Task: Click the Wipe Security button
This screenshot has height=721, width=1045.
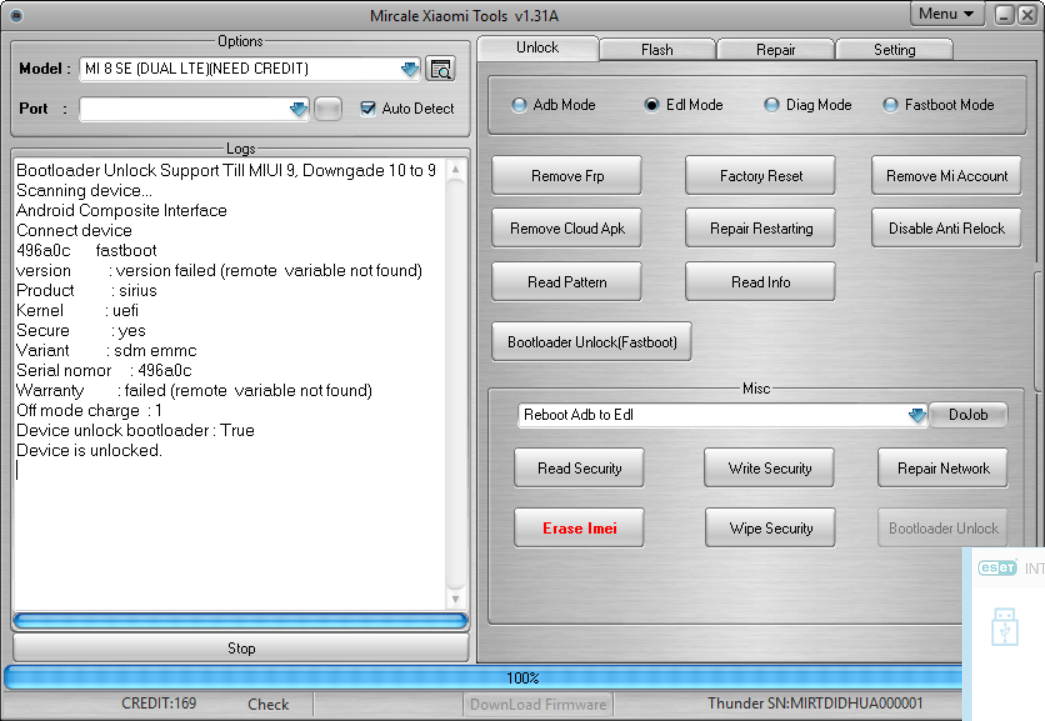Action: (x=770, y=528)
